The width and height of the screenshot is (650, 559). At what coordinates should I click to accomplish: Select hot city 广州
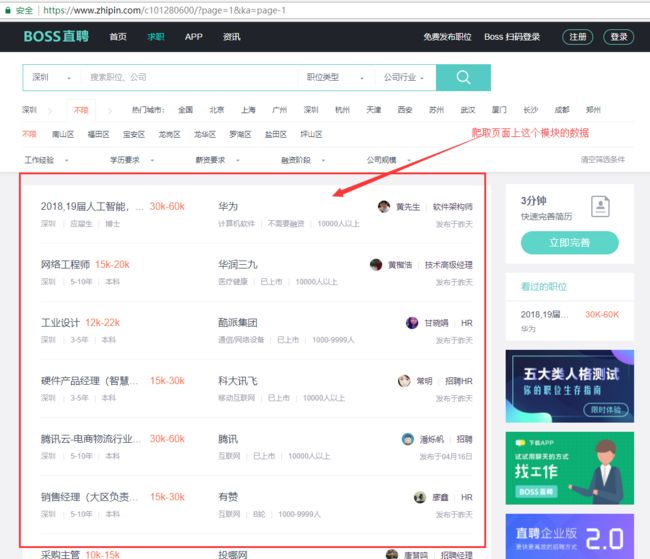click(279, 110)
